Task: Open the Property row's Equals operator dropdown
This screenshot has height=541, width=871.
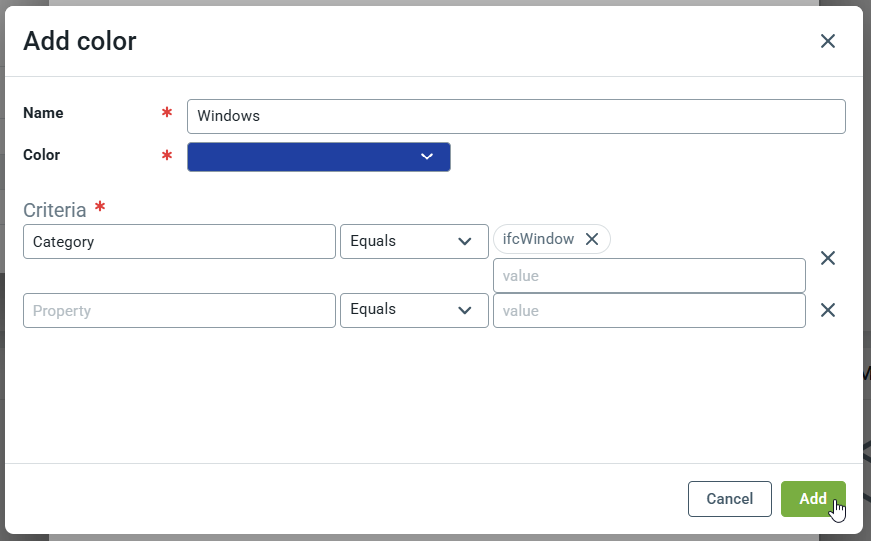Action: point(413,310)
